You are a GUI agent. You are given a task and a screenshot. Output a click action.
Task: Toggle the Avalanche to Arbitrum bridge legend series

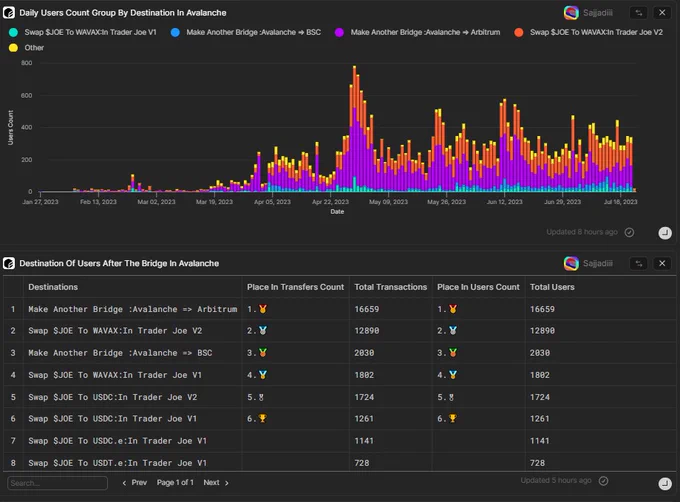tap(417, 32)
